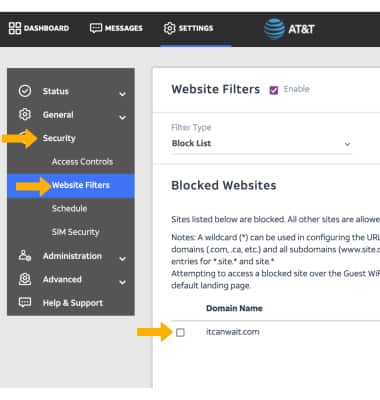Open SIM Security in the sidebar
This screenshot has width=380, height=400.
[76, 232]
